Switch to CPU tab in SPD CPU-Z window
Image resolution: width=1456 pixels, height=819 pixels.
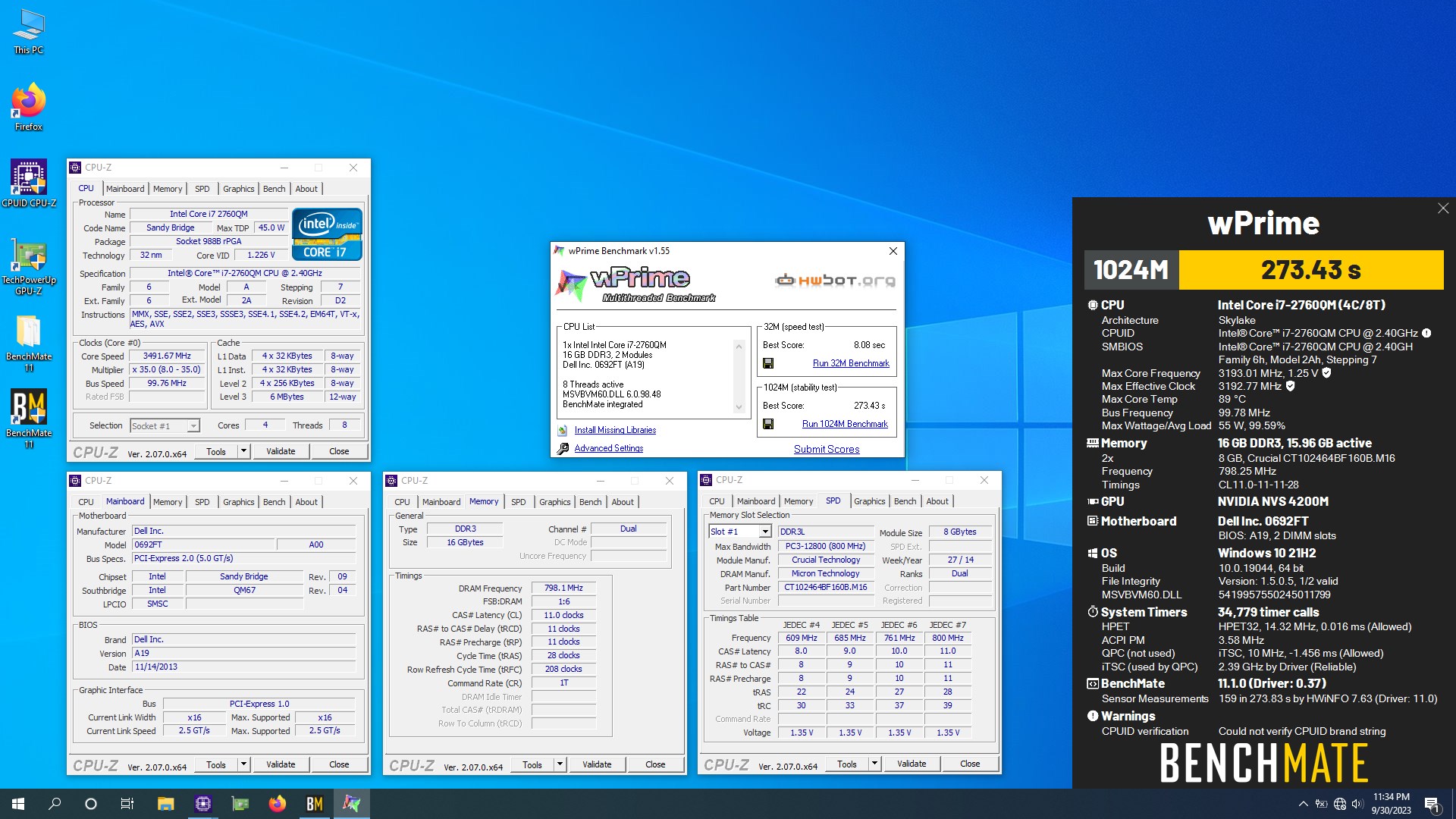pos(717,501)
